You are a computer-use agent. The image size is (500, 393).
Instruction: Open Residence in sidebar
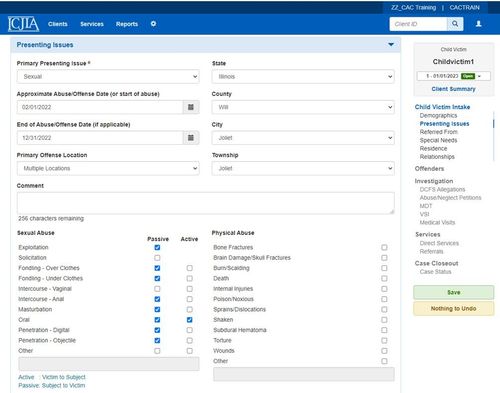[x=433, y=148]
